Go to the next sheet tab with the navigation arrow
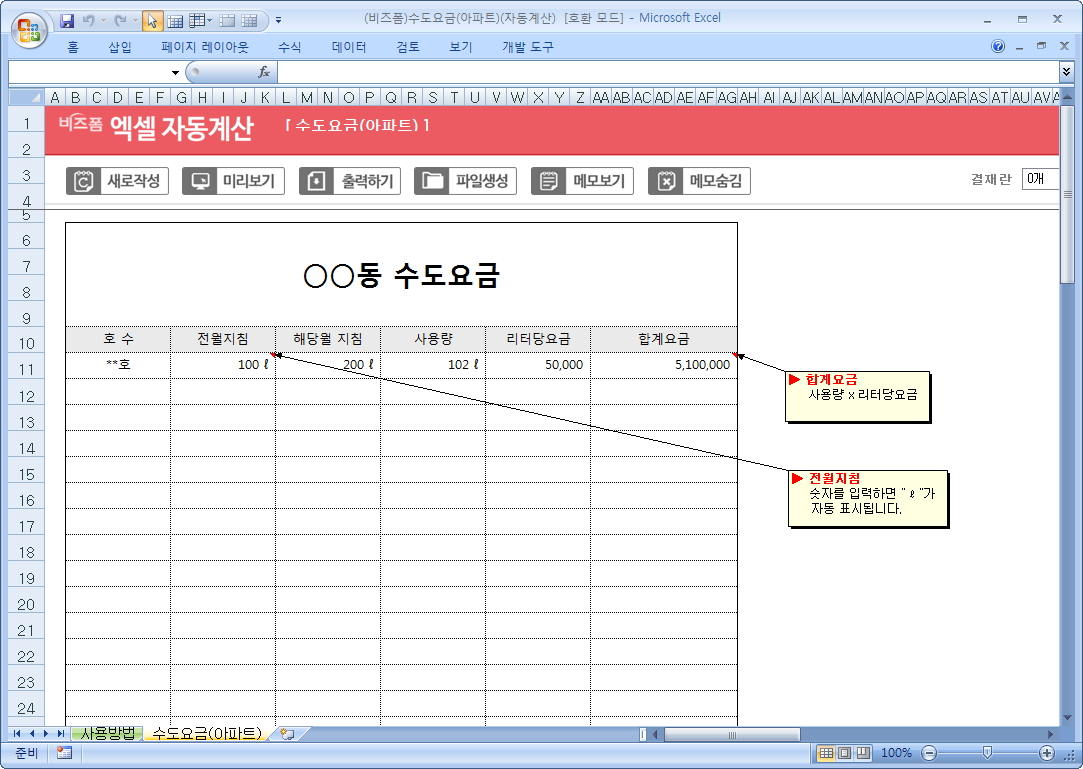1083x769 pixels. coord(46,734)
